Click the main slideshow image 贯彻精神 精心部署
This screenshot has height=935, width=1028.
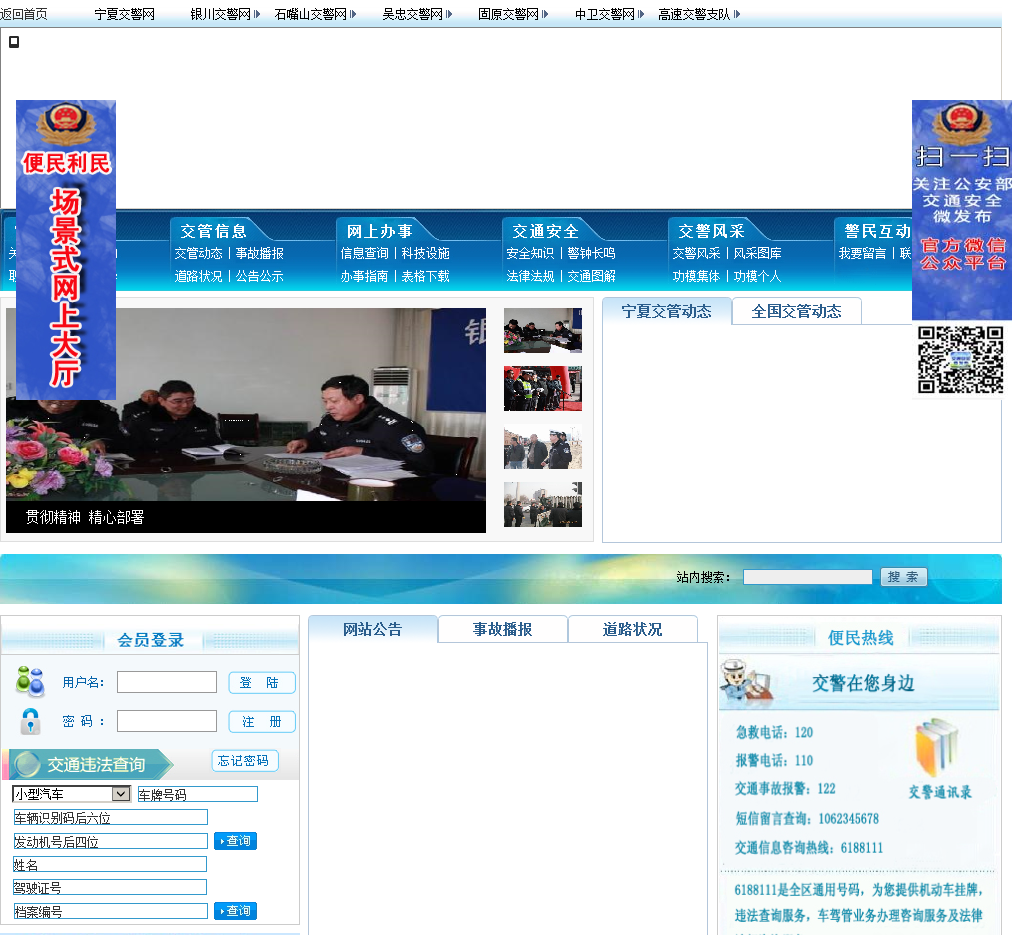(x=246, y=420)
